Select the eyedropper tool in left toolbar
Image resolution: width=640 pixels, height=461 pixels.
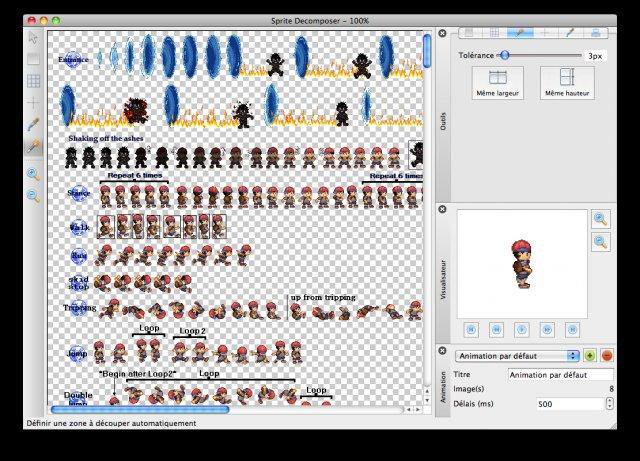click(33, 124)
